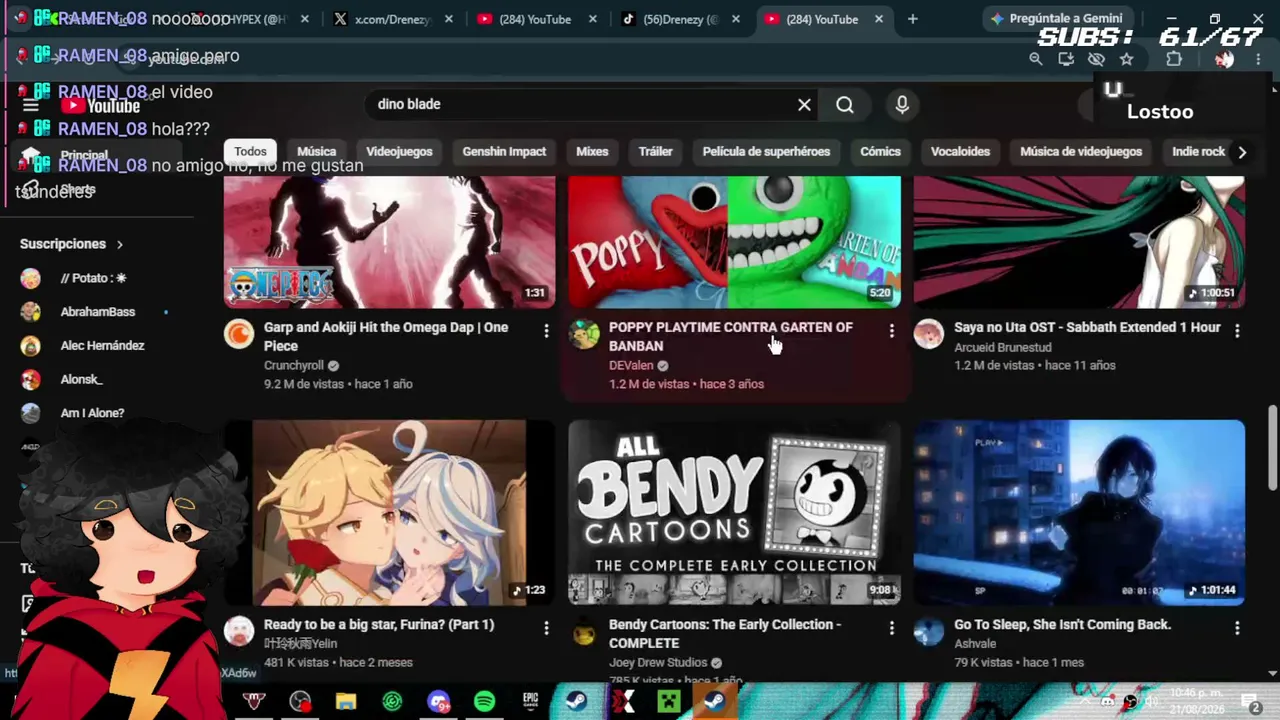Open POPPY PLAYTIME CONTRA GARTEN OF BANBAN title

pos(731,336)
